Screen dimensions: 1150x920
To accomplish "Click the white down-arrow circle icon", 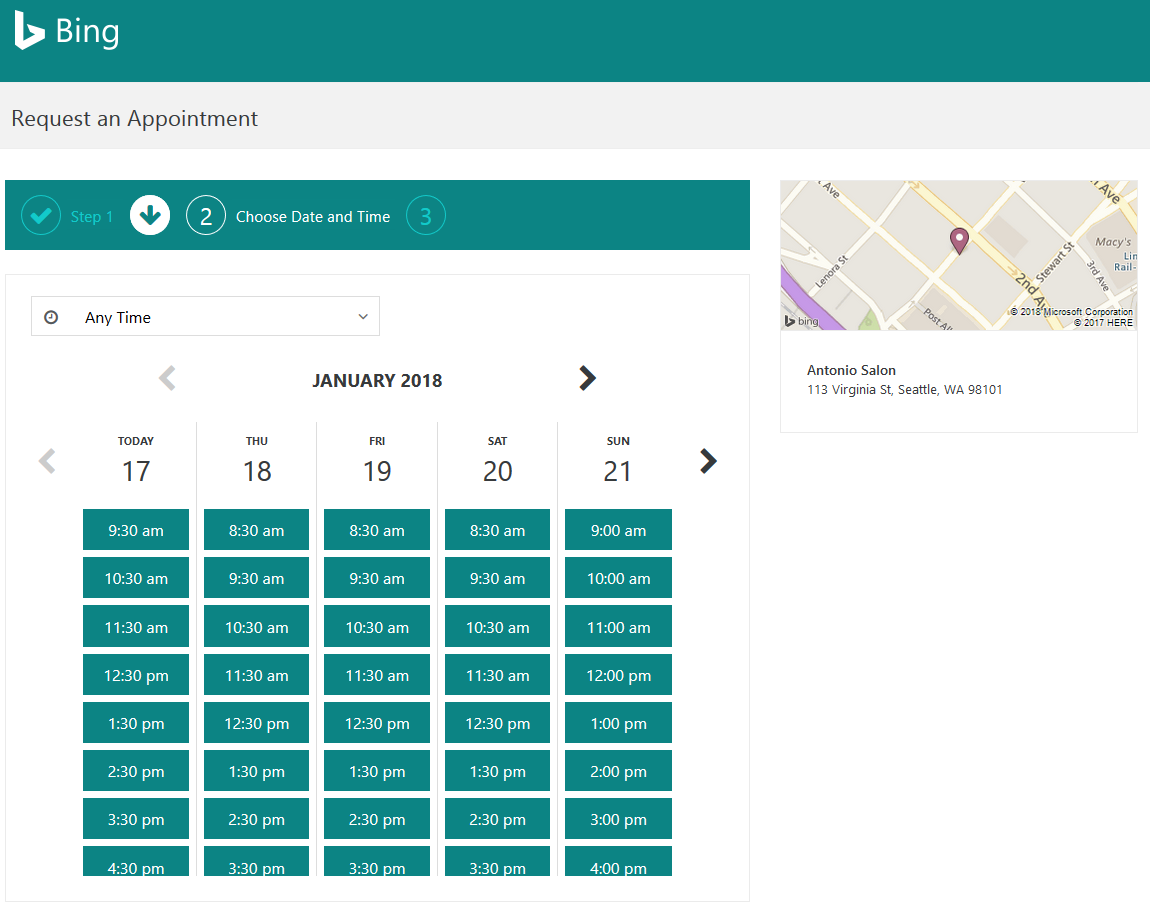I will point(150,216).
